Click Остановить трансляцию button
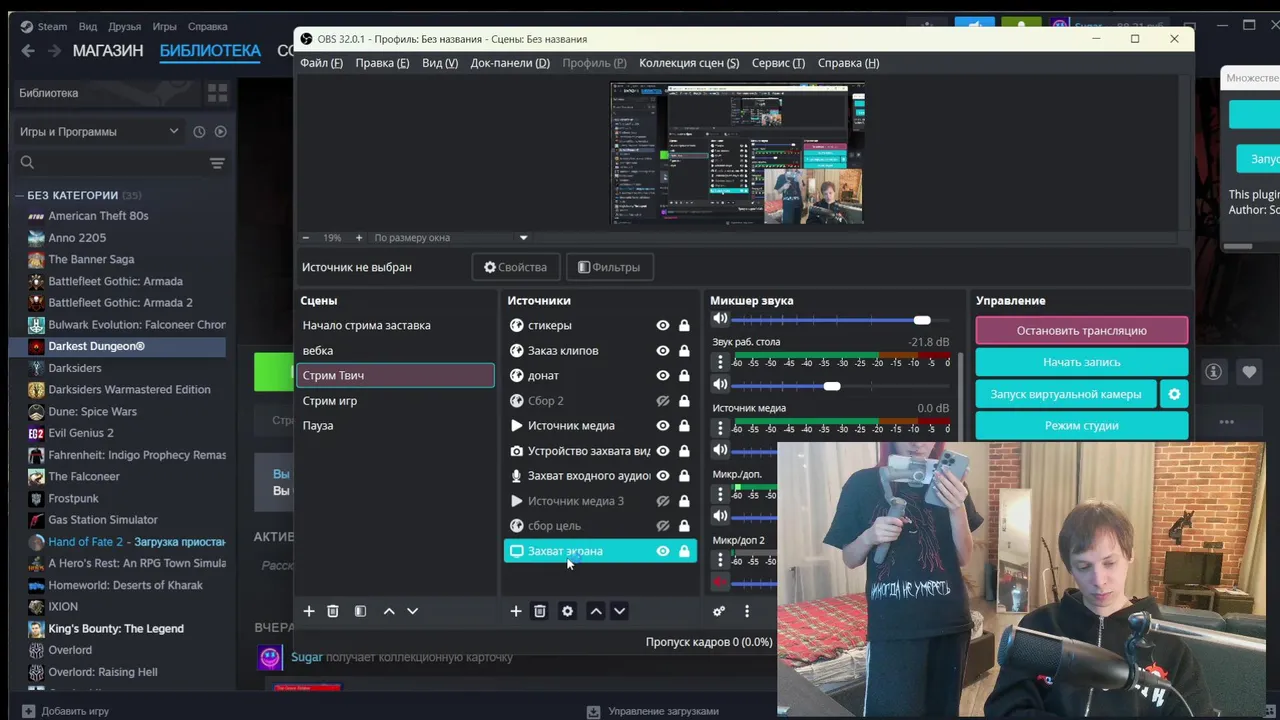This screenshot has width=1280, height=720. click(1082, 331)
